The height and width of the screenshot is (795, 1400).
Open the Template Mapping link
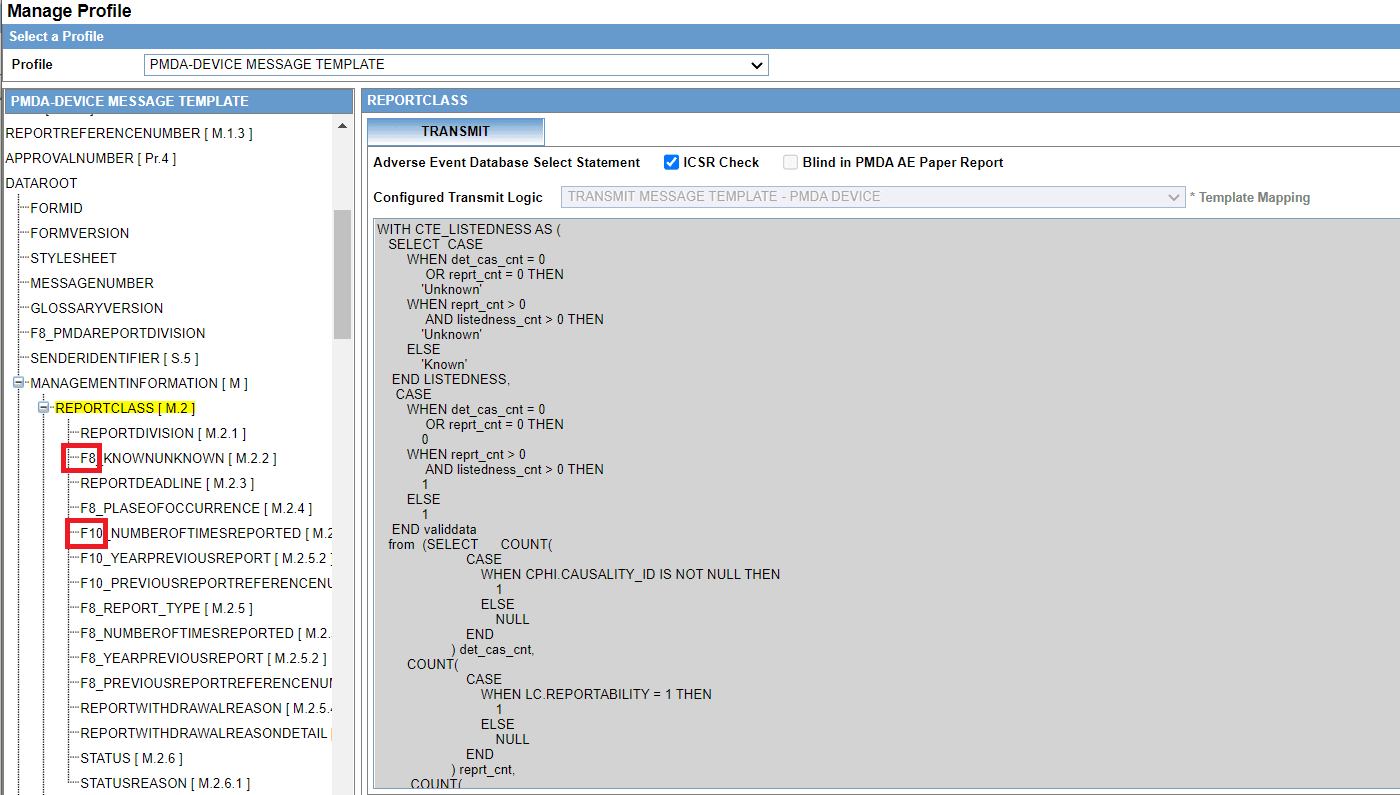click(x=1254, y=197)
